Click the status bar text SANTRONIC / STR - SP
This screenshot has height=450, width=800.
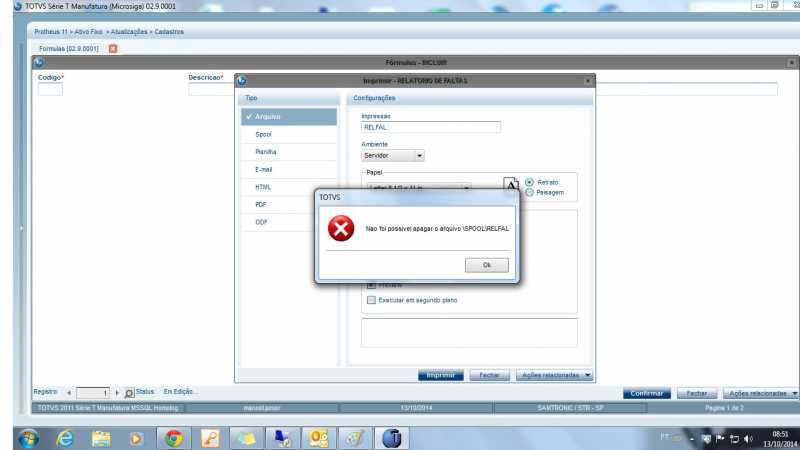pyautogui.click(x=570, y=408)
